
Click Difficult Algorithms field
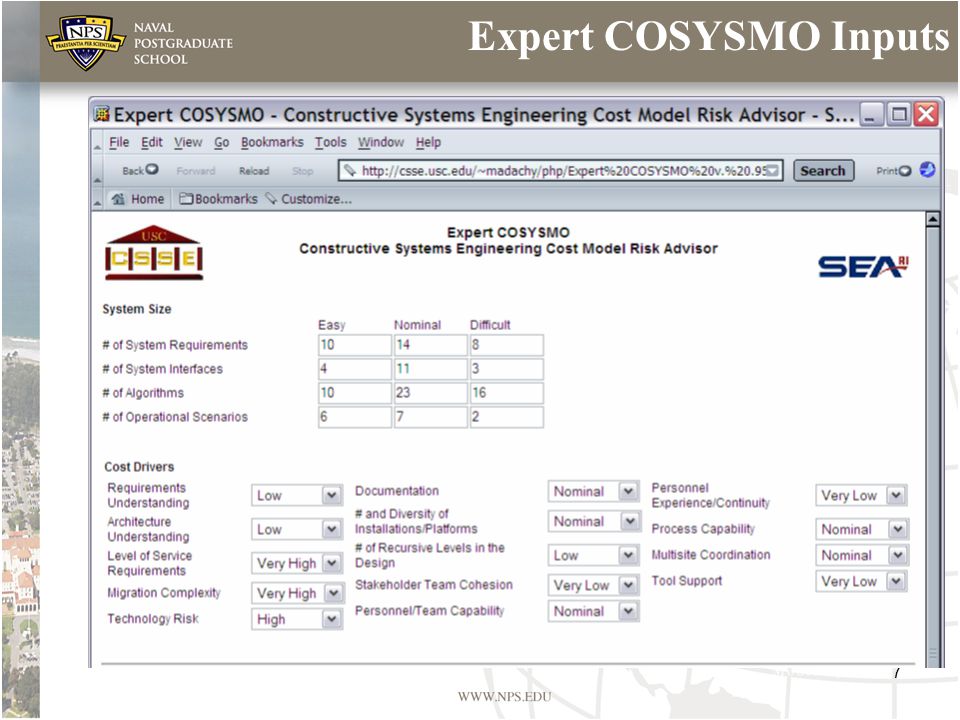[x=506, y=392]
